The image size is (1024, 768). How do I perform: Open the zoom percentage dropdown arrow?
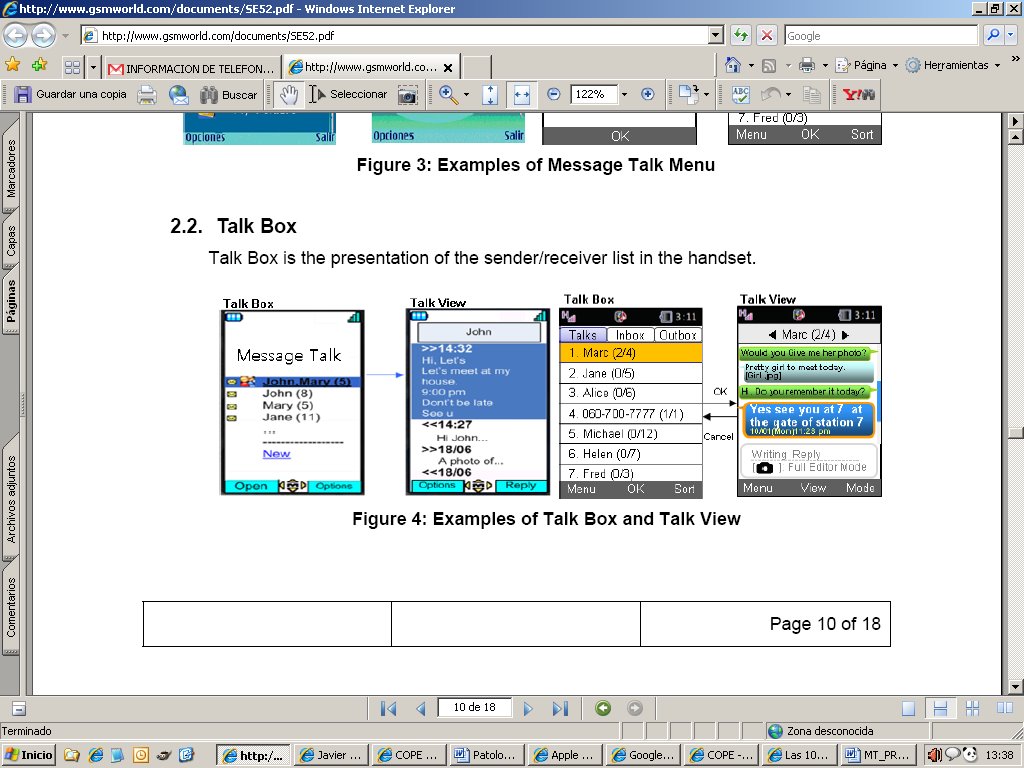tap(624, 95)
